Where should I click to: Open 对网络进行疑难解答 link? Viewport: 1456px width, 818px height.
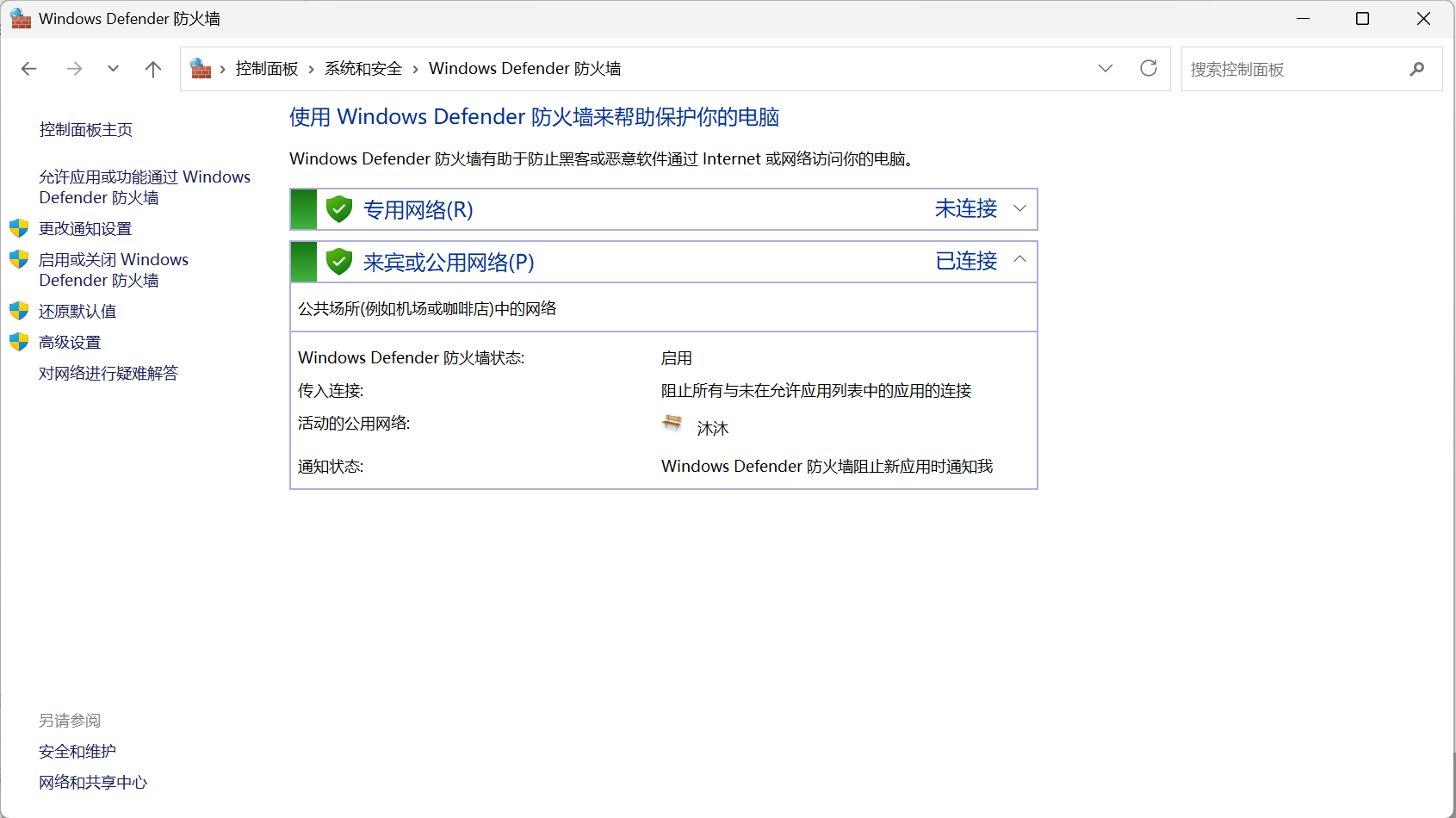108,374
